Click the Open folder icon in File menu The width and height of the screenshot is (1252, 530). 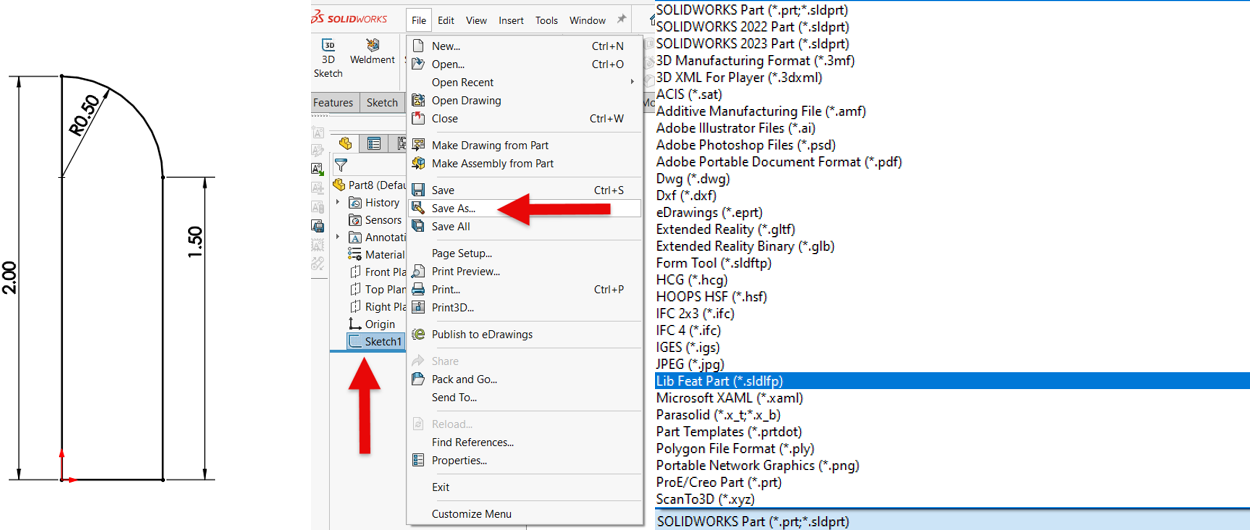(x=418, y=64)
